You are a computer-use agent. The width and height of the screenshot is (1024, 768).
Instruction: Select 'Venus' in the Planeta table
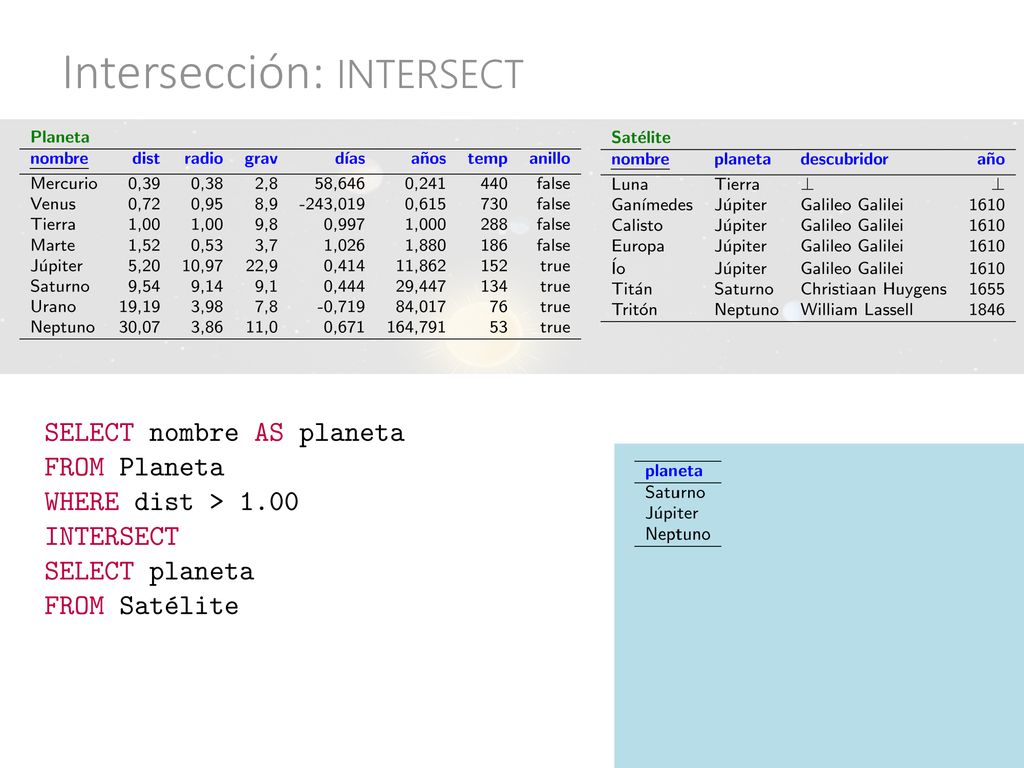(53, 204)
